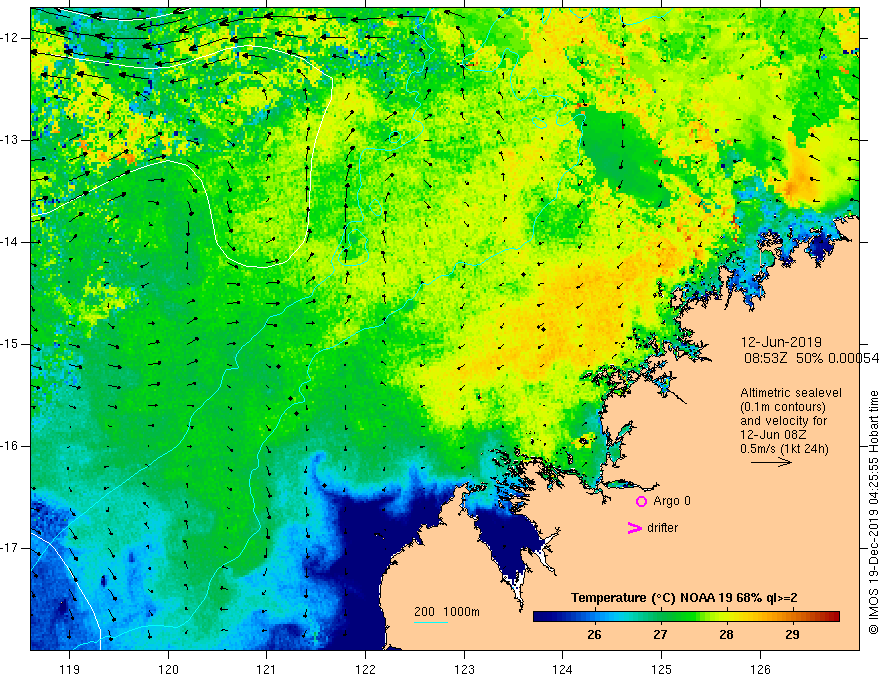The image size is (880, 680).
Task: Click longitude label 122 on bottom axis
Action: tap(365, 669)
